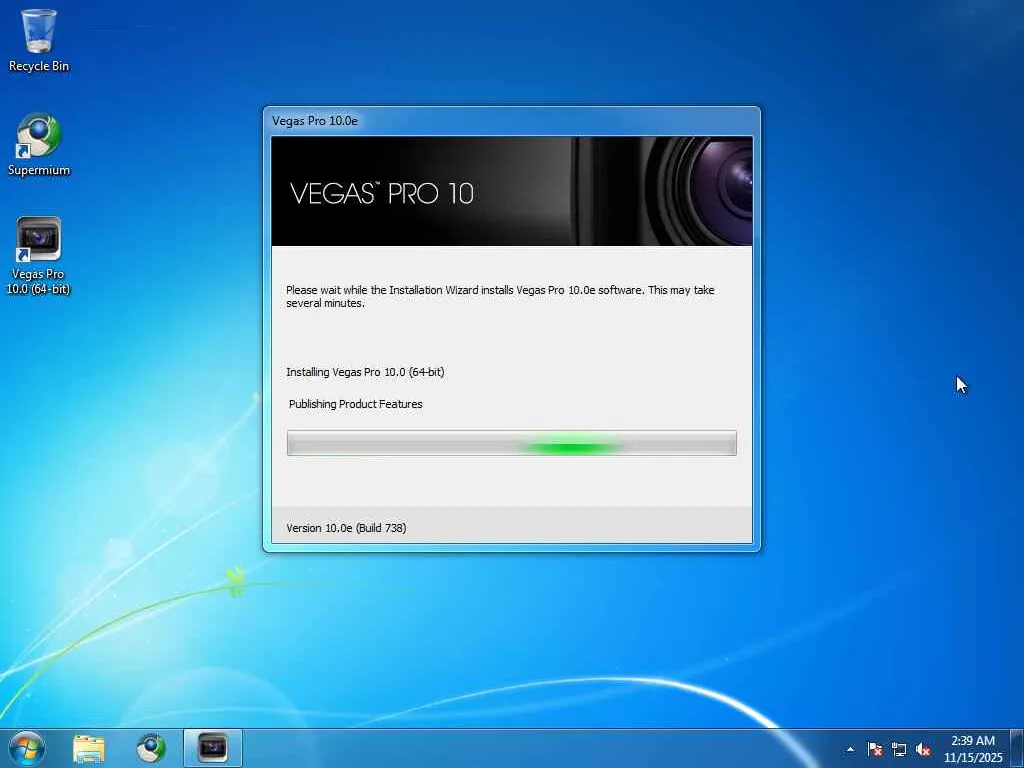This screenshot has height=768, width=1024.
Task: Open the Action Center flag icon
Action: coord(875,749)
